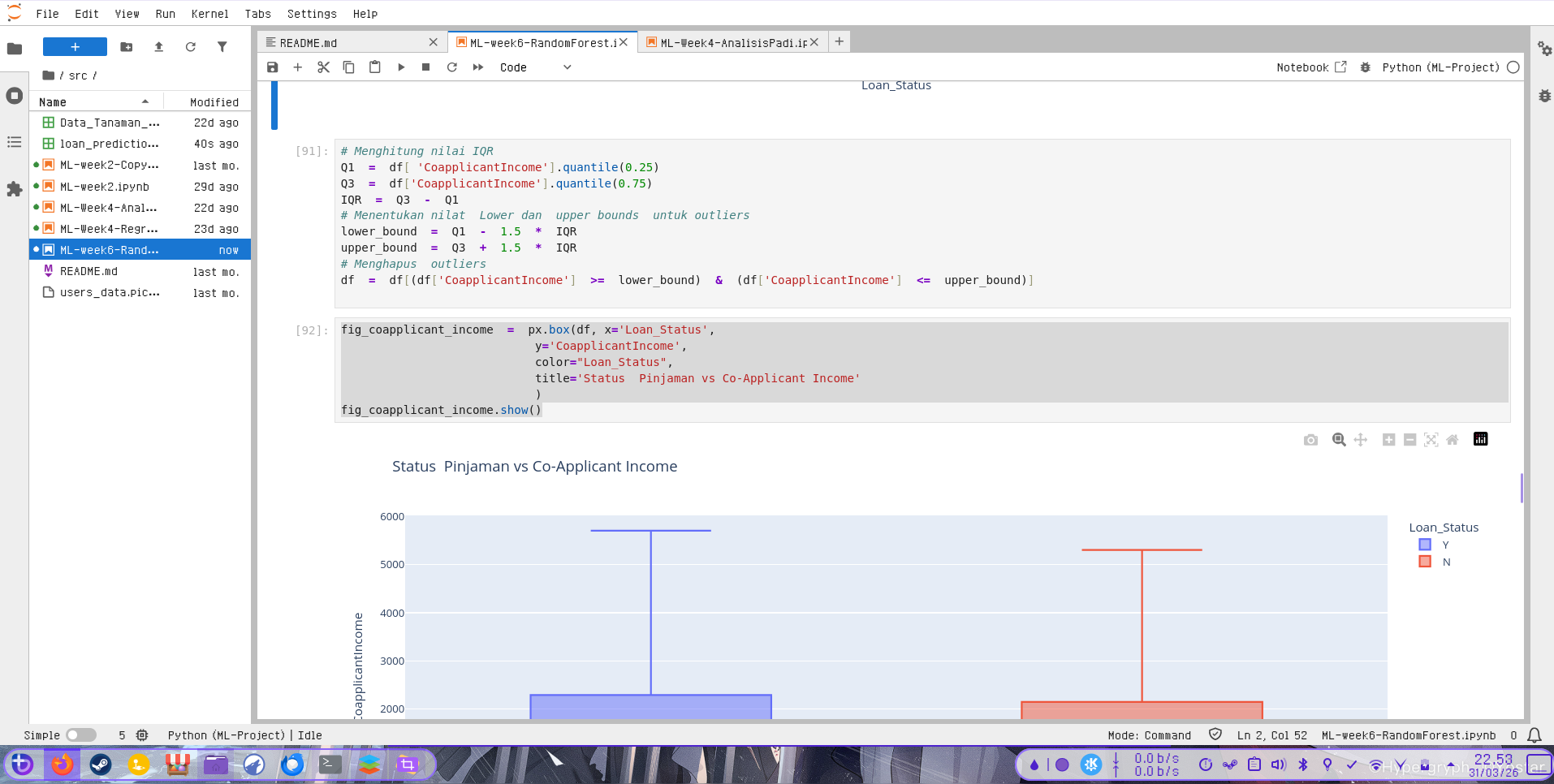
Task: Run the selected cell with play button
Action: pos(401,67)
